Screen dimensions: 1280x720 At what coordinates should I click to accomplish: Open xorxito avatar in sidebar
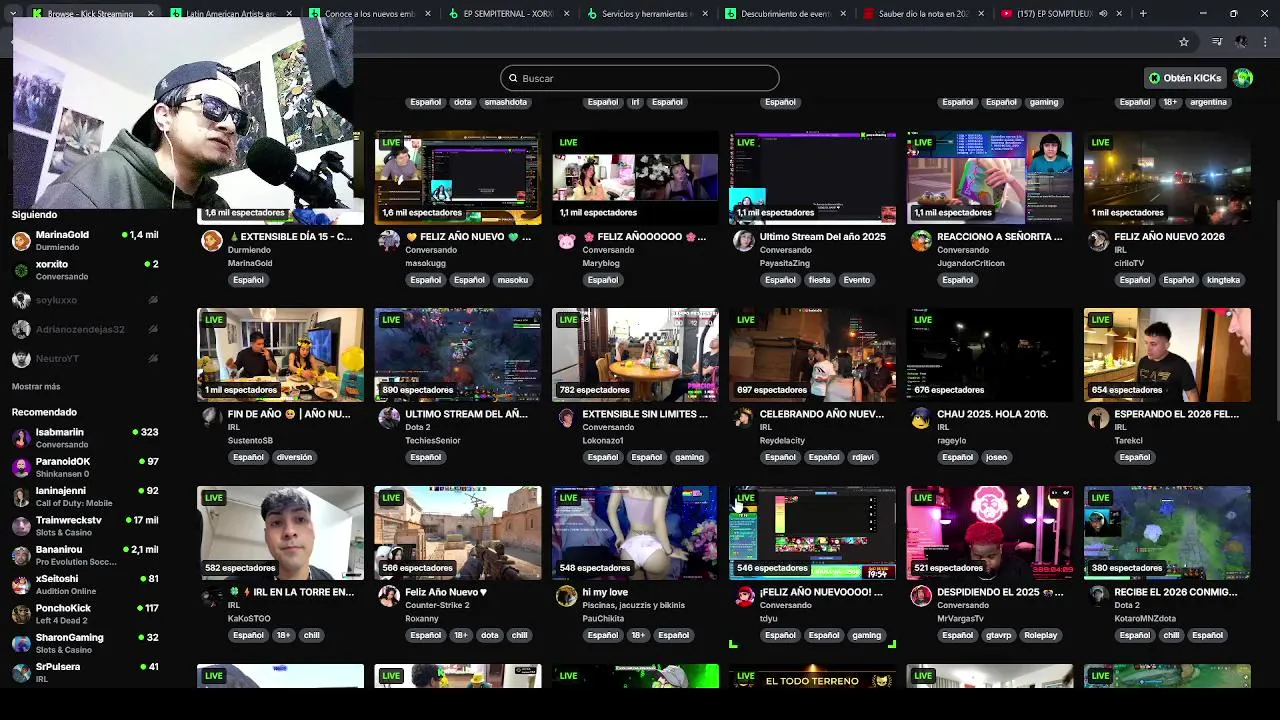[x=21, y=270]
